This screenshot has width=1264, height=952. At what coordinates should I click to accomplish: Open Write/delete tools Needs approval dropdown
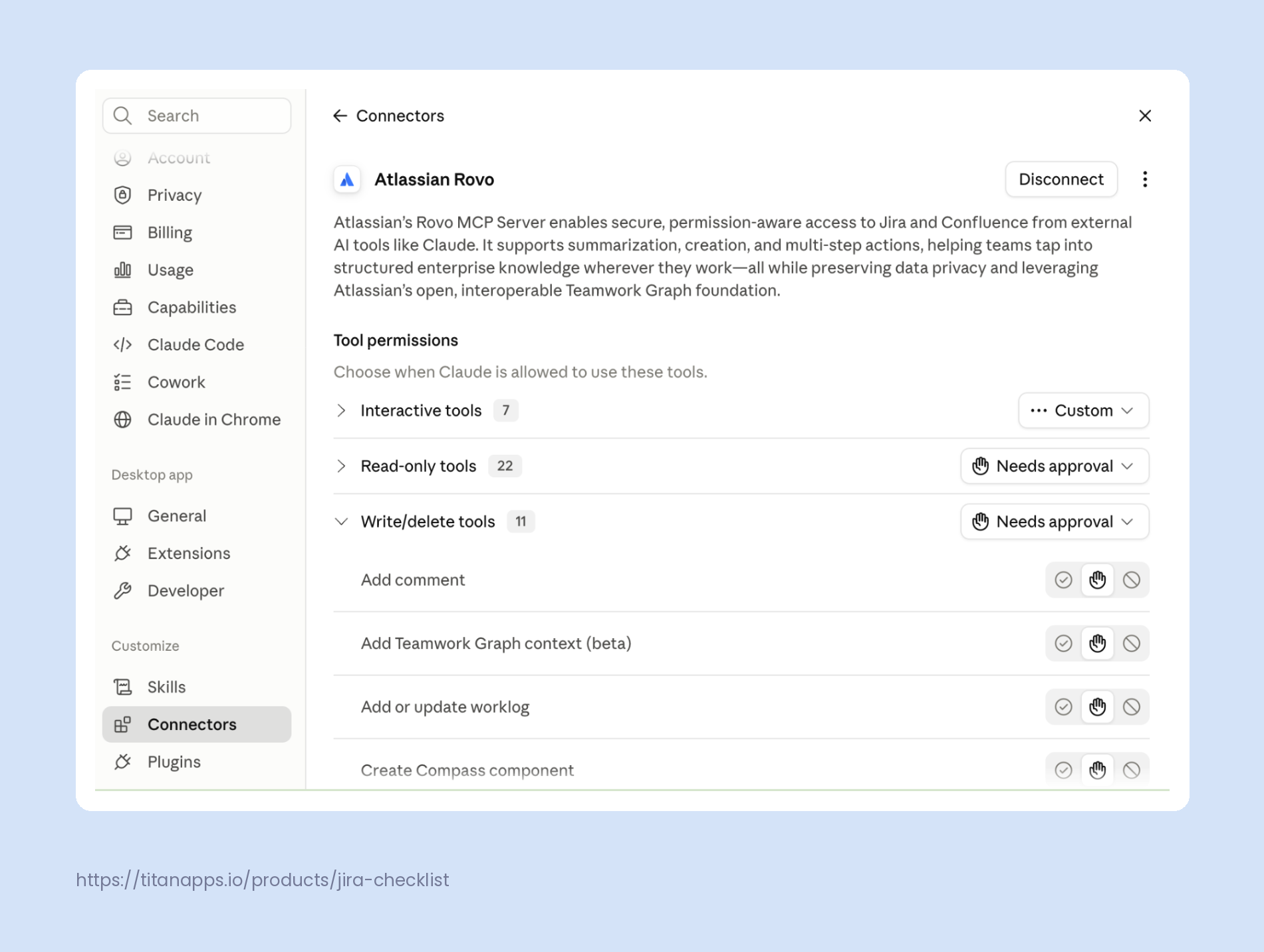point(1055,522)
